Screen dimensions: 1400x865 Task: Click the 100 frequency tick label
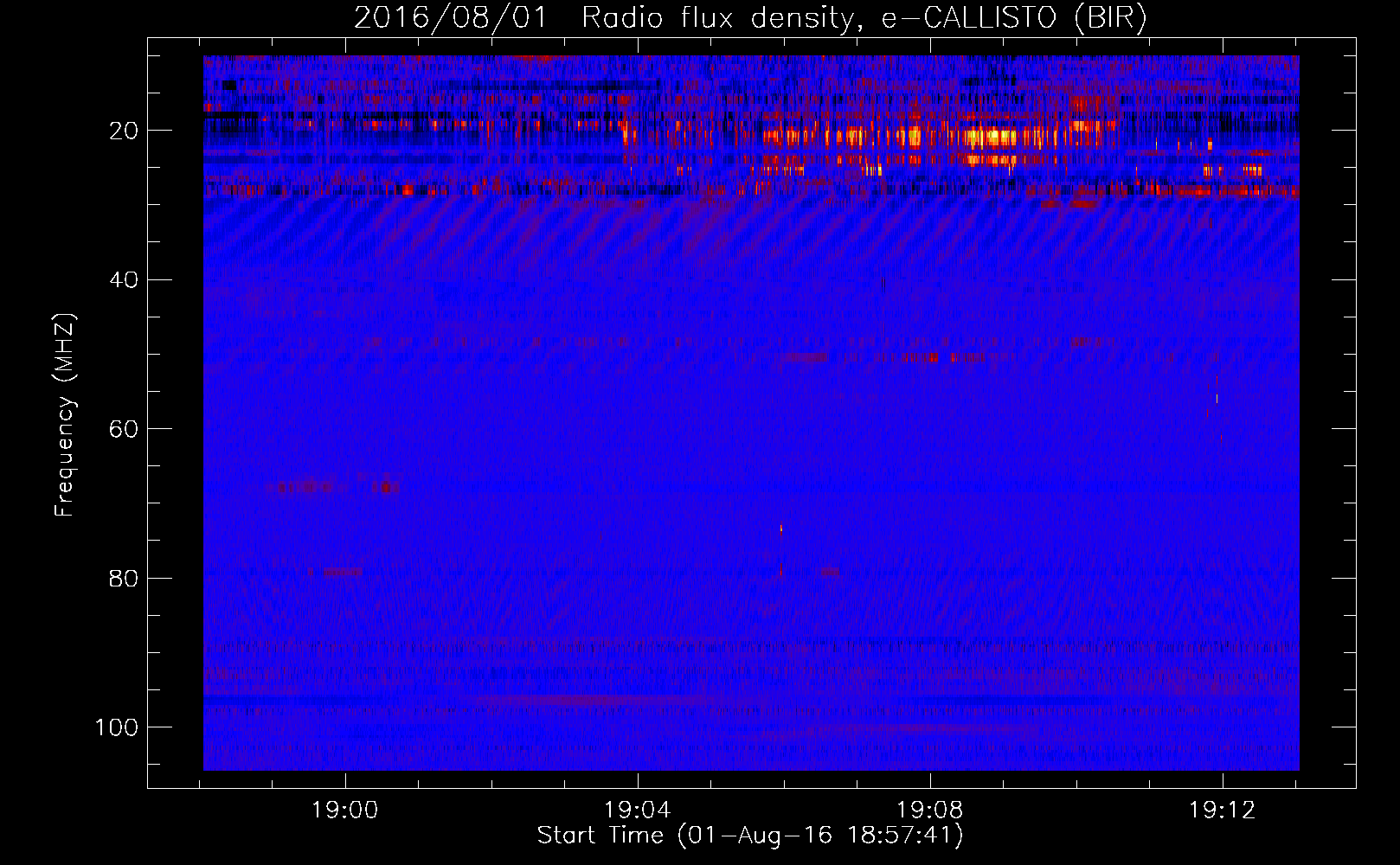coord(117,727)
